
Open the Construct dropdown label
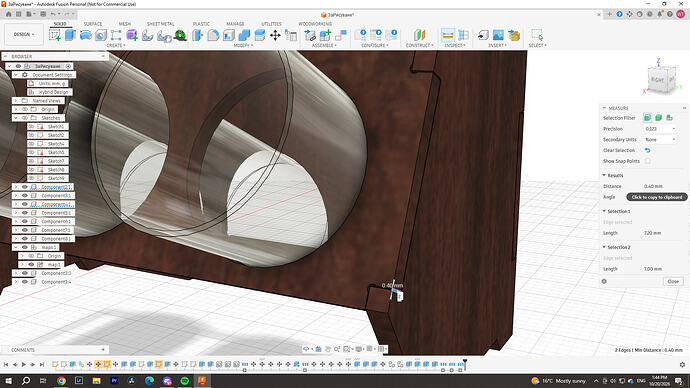click(x=419, y=45)
